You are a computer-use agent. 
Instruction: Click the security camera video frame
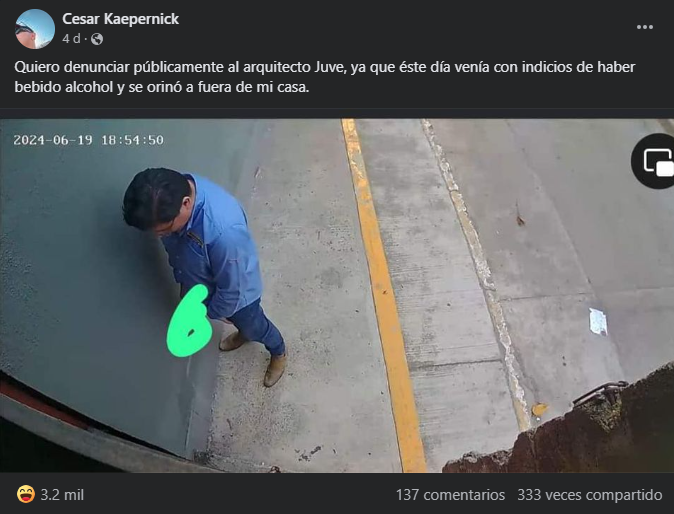click(x=337, y=296)
